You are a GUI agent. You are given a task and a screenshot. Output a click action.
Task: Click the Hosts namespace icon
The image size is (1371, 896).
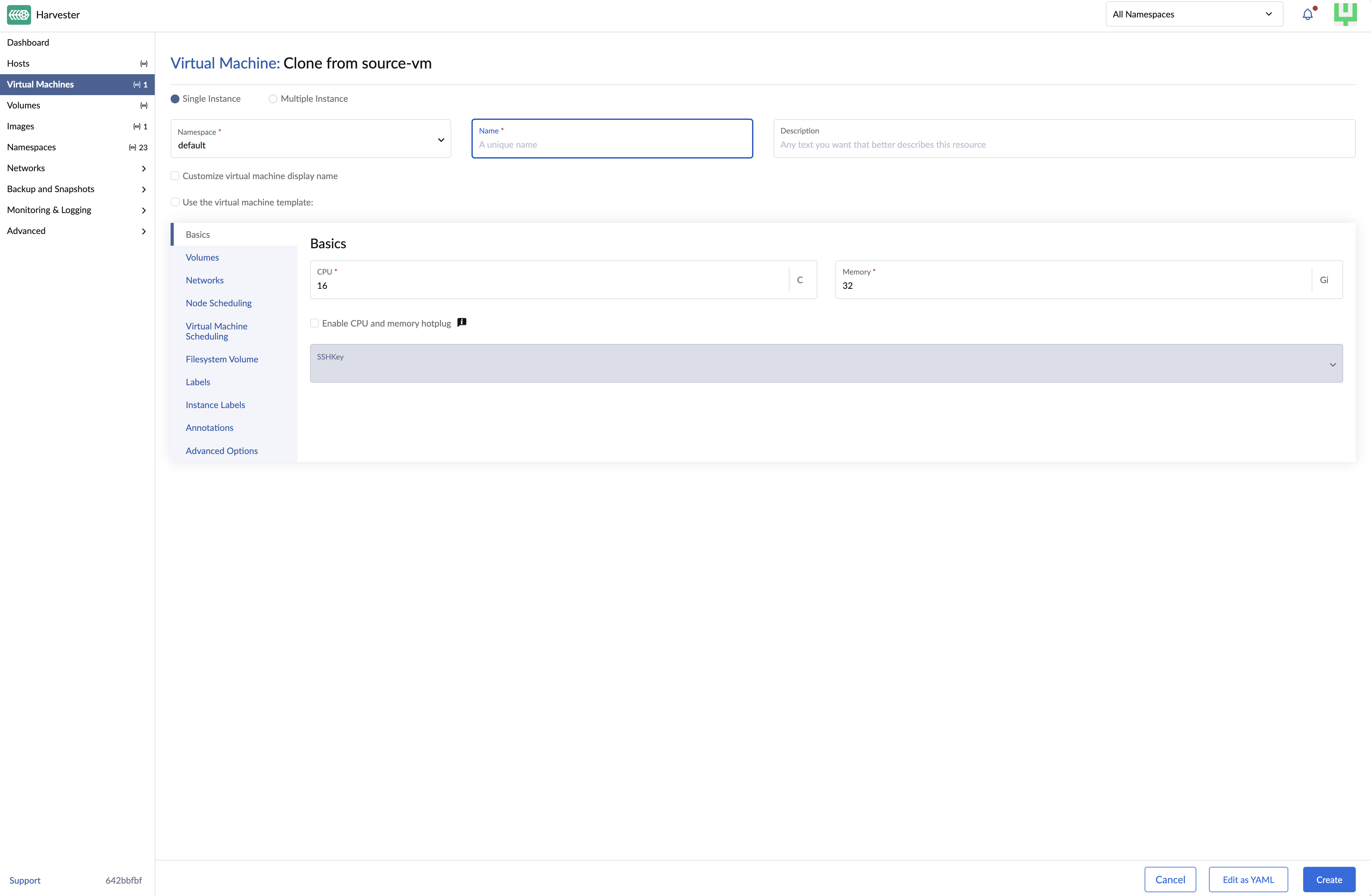144,63
